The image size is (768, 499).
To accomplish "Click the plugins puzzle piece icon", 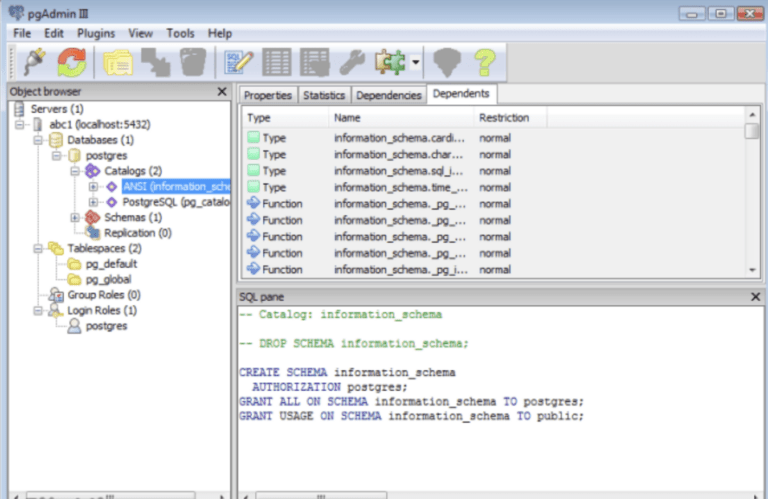I will coord(388,62).
